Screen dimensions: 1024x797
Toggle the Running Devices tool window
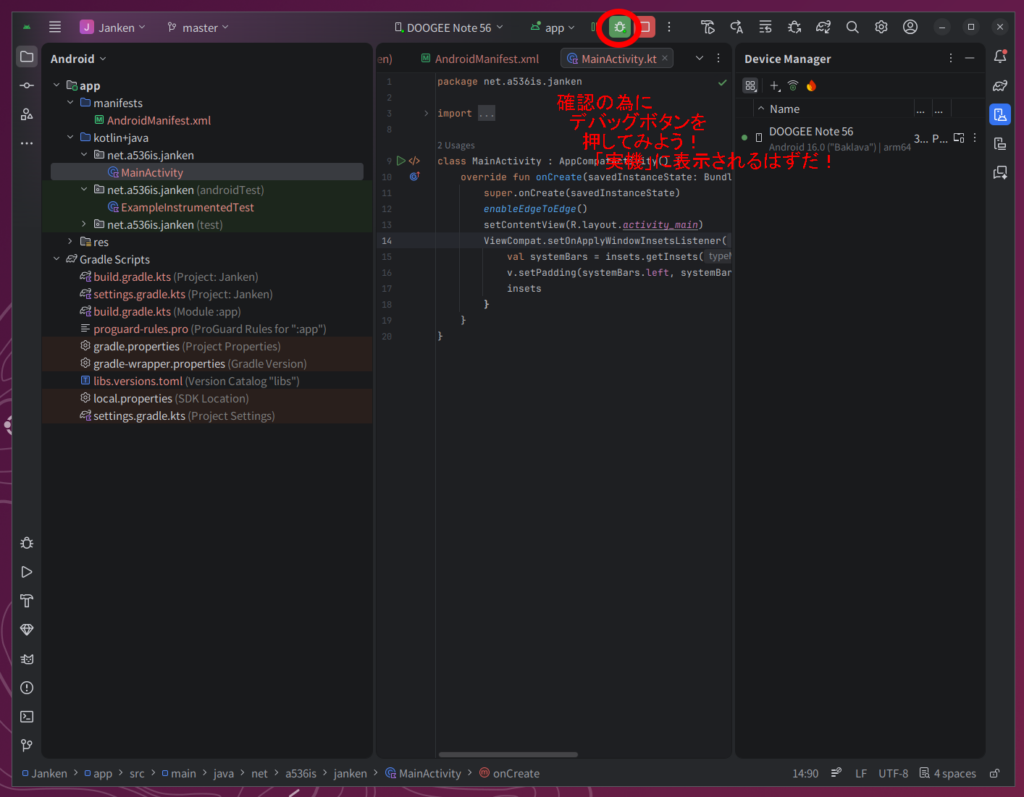[999, 144]
